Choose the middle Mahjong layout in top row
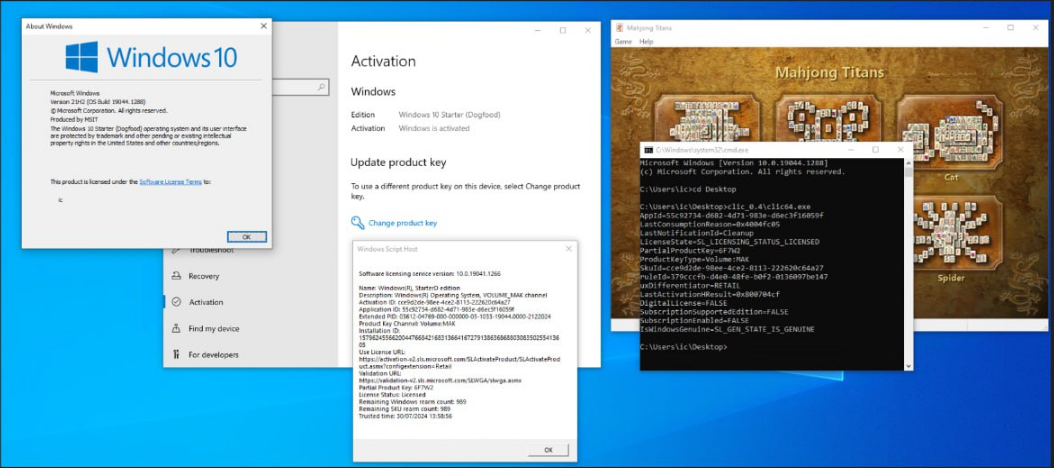 coord(828,119)
